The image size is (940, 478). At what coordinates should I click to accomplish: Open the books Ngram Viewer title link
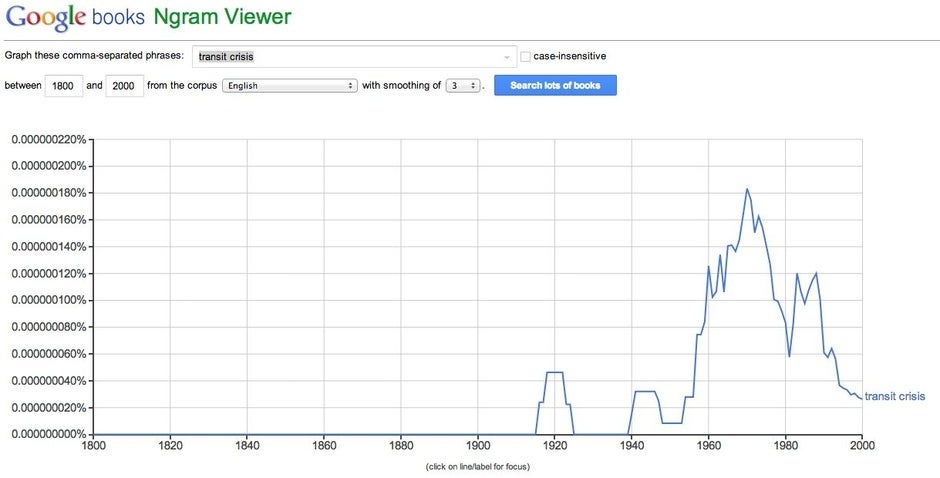(192, 17)
